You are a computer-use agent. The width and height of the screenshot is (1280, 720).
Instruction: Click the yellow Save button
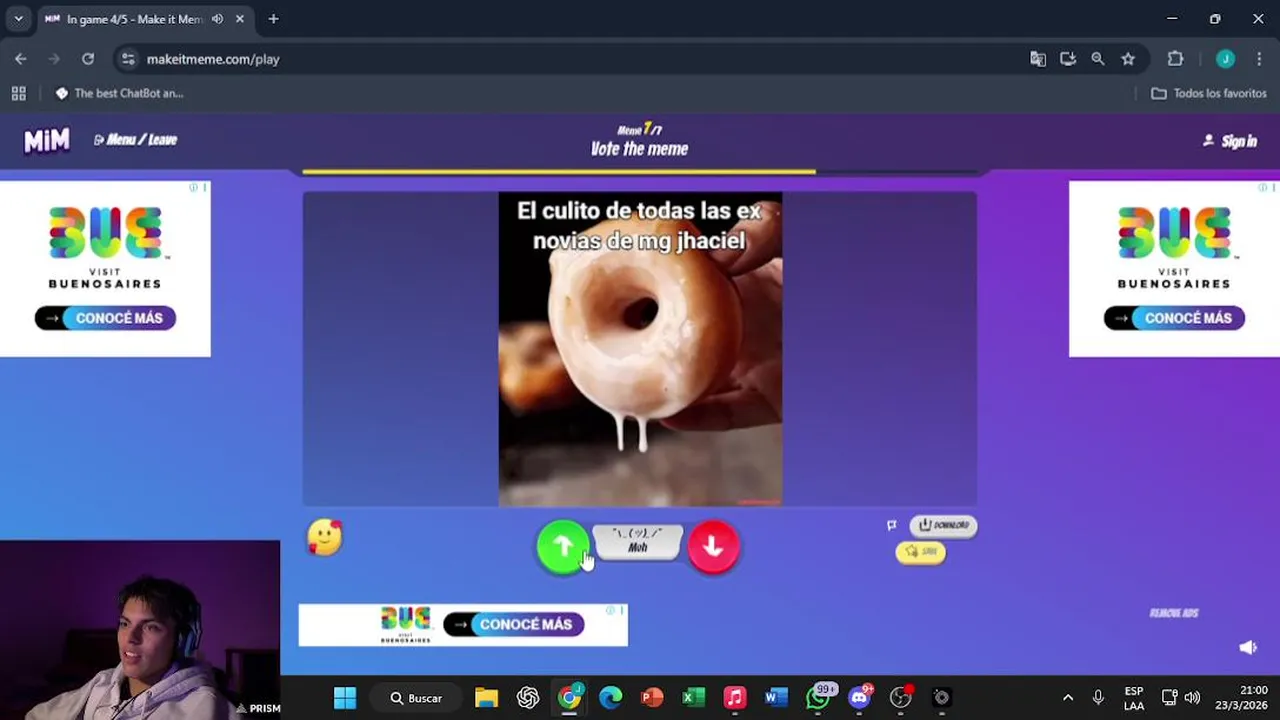click(x=920, y=552)
